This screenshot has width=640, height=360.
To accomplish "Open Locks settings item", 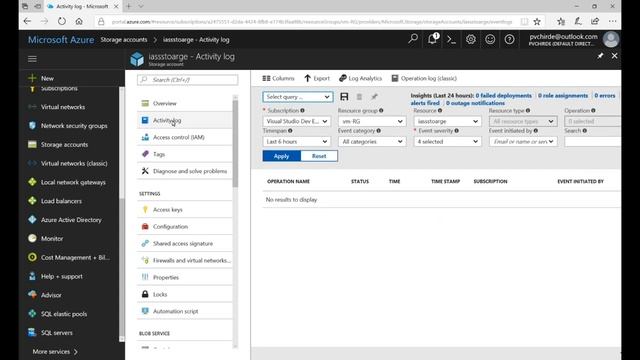I will (x=185, y=294).
